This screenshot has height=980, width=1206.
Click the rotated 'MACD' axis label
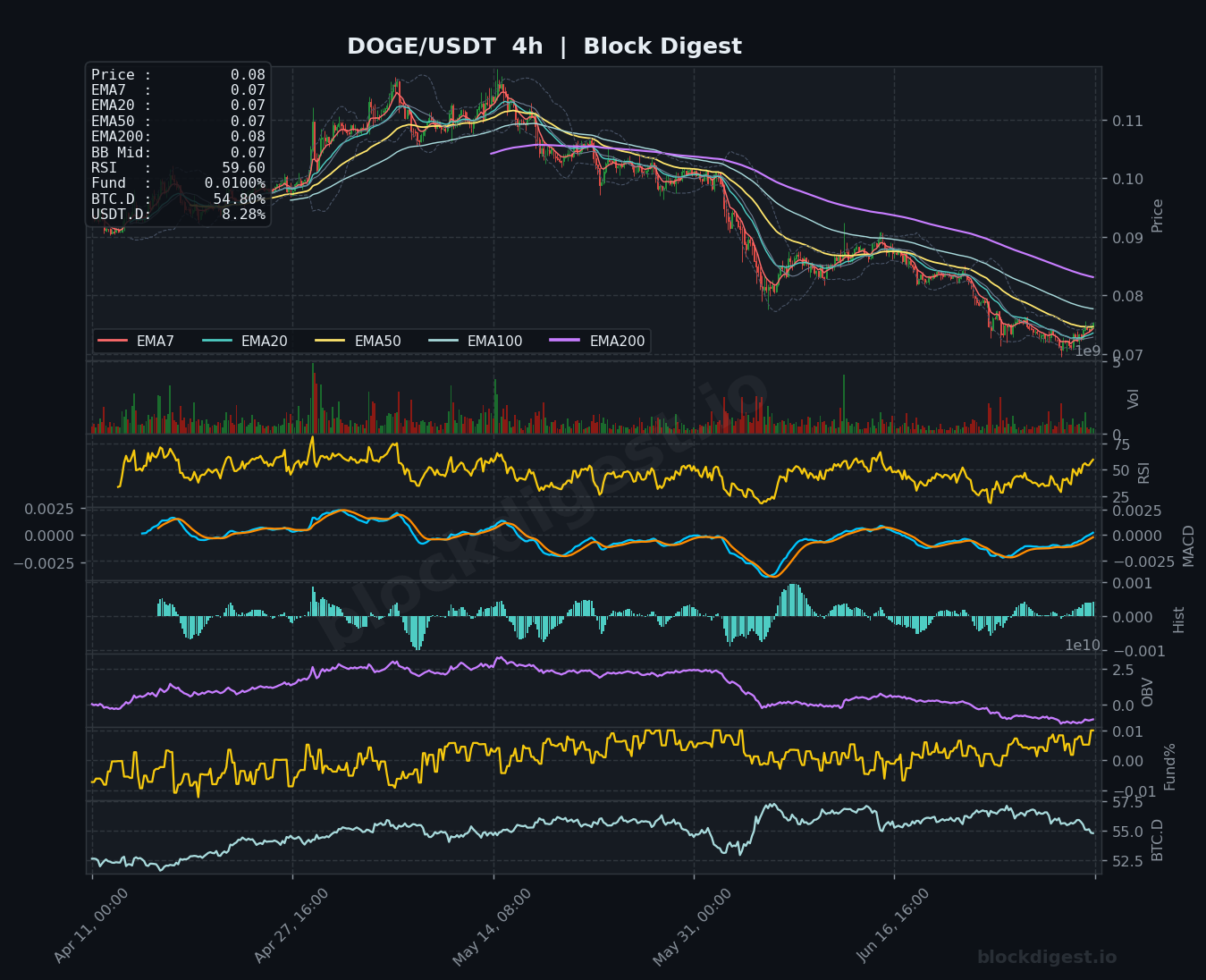coord(1188,545)
